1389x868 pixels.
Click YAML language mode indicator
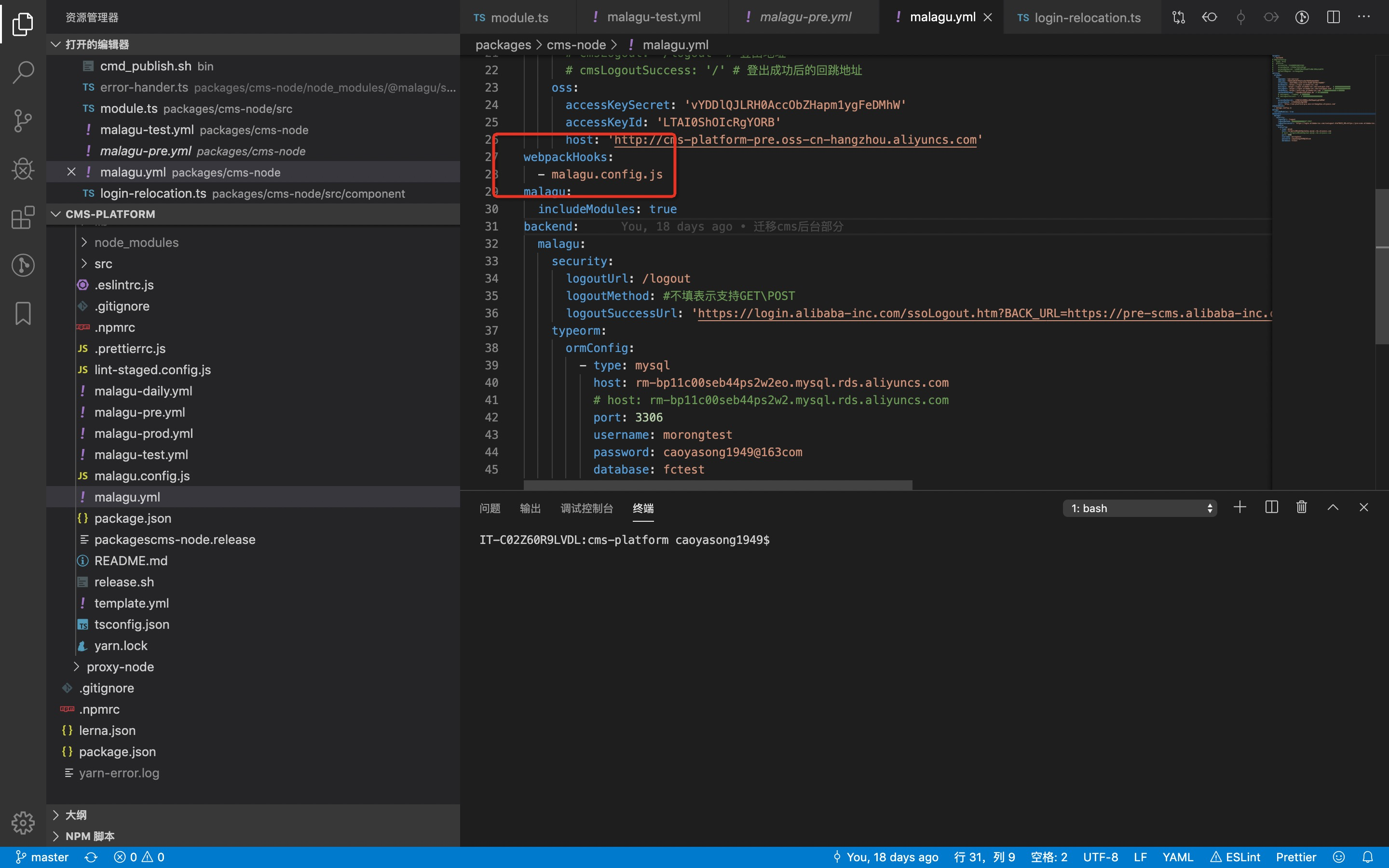1177,857
